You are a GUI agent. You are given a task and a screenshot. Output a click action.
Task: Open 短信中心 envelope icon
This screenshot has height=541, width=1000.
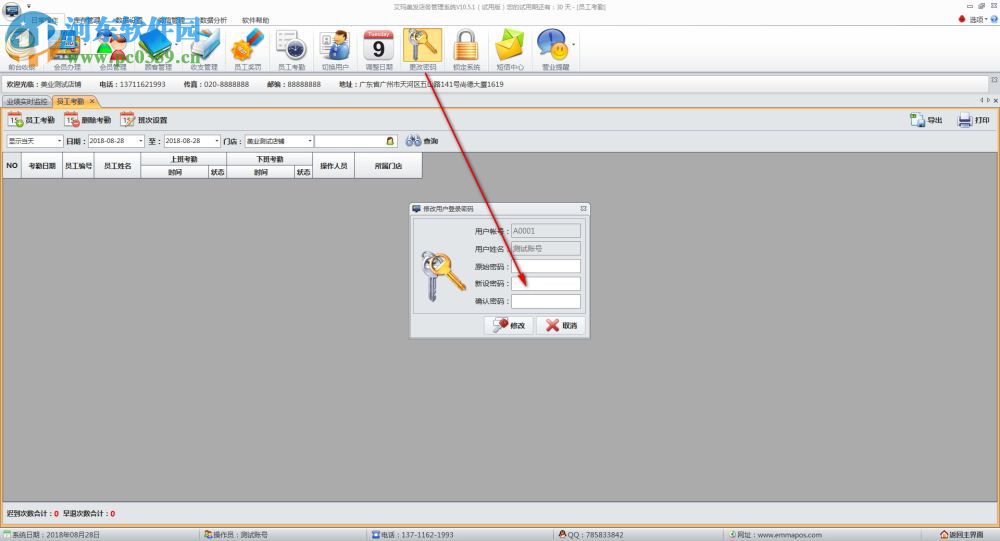pyautogui.click(x=510, y=50)
